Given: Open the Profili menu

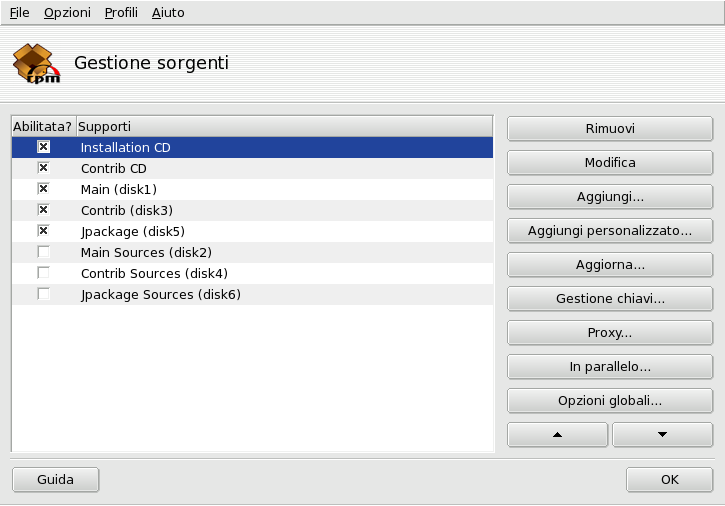Looking at the screenshot, I should [x=121, y=13].
